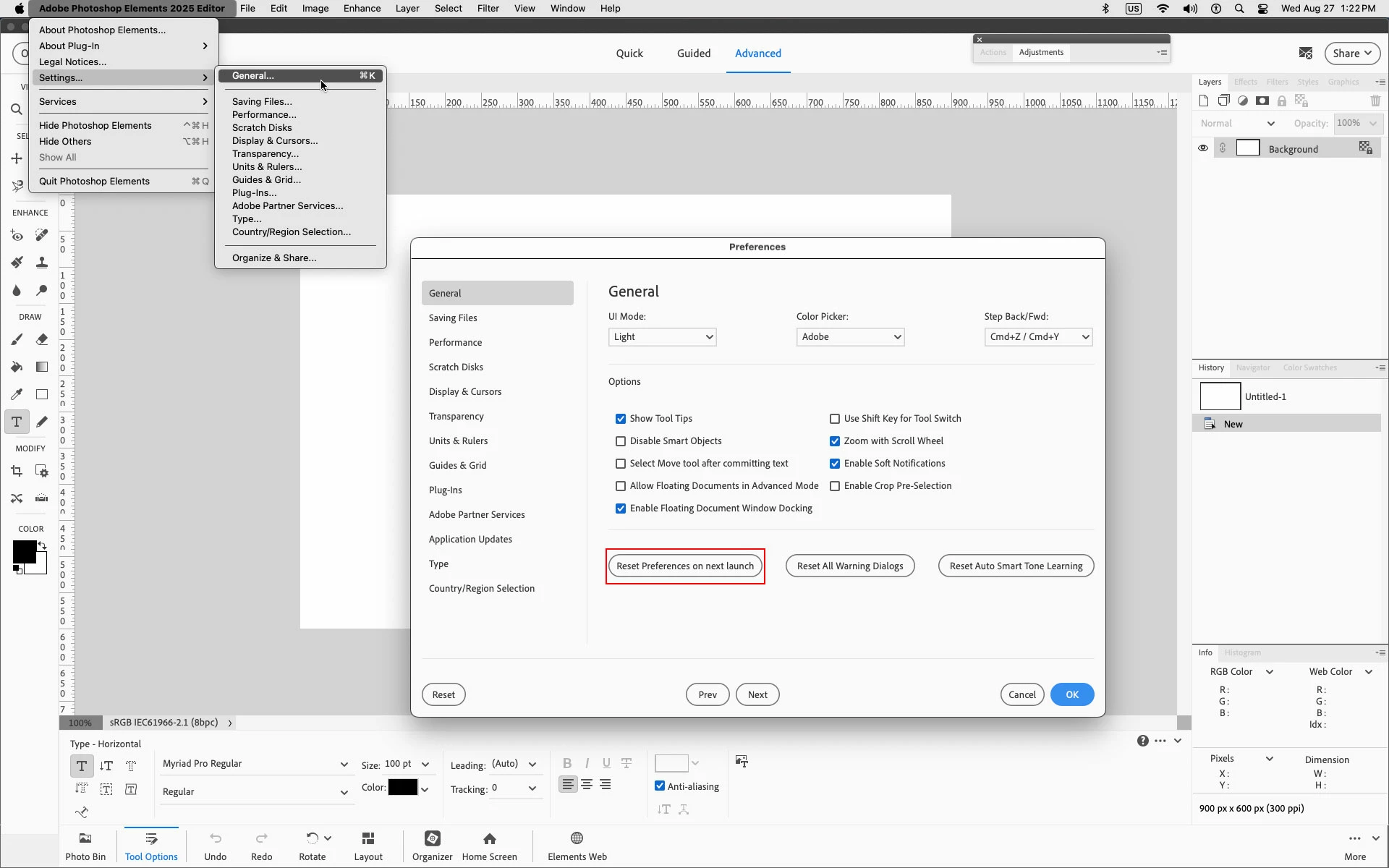Select the Horizontal Type tool
Viewport: 1389px width, 868px height.
pos(17,422)
